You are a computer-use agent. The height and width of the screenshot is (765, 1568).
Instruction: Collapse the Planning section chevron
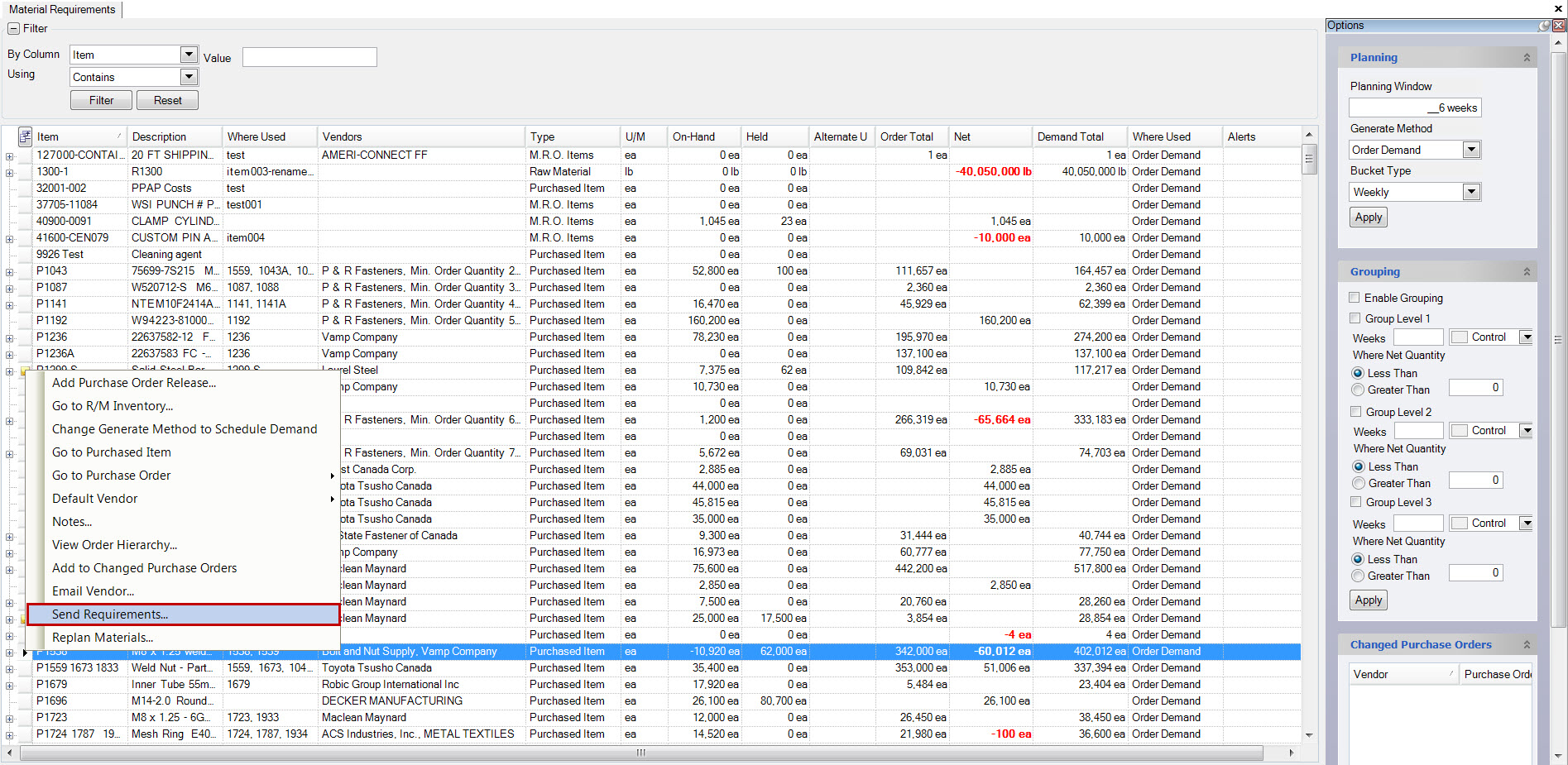pos(1527,58)
